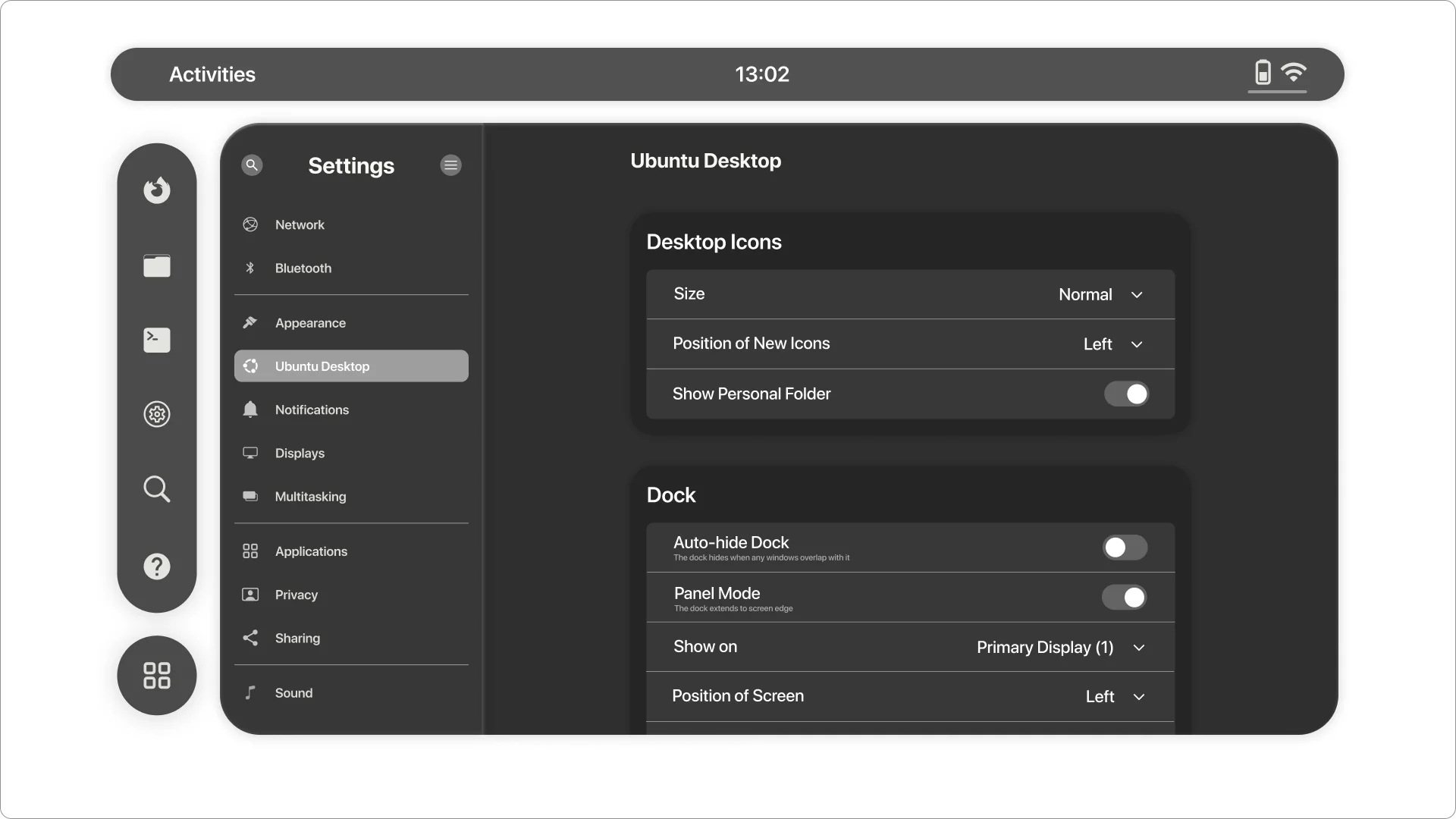
Task: Select Ubuntu Desktop in sidebar
Action: [x=351, y=366]
